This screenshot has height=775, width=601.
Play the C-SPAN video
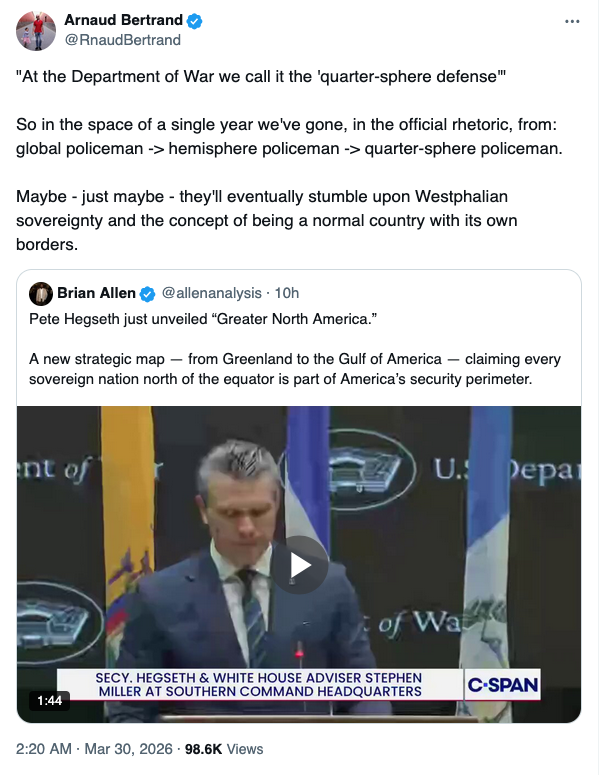click(x=300, y=564)
